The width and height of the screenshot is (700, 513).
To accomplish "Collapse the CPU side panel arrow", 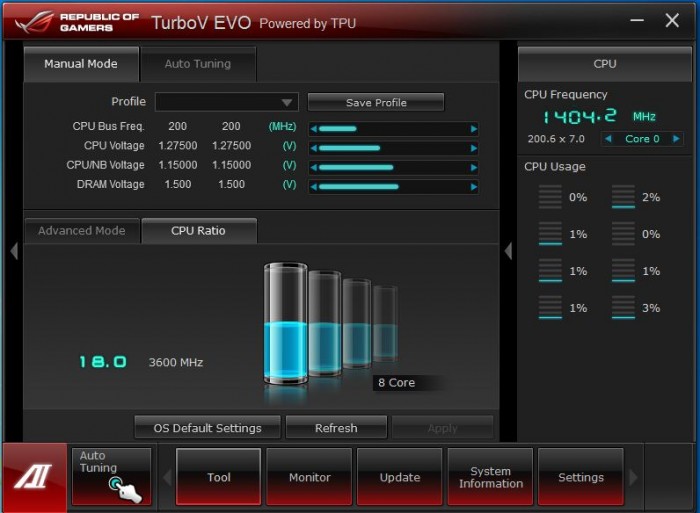I will 508,251.
